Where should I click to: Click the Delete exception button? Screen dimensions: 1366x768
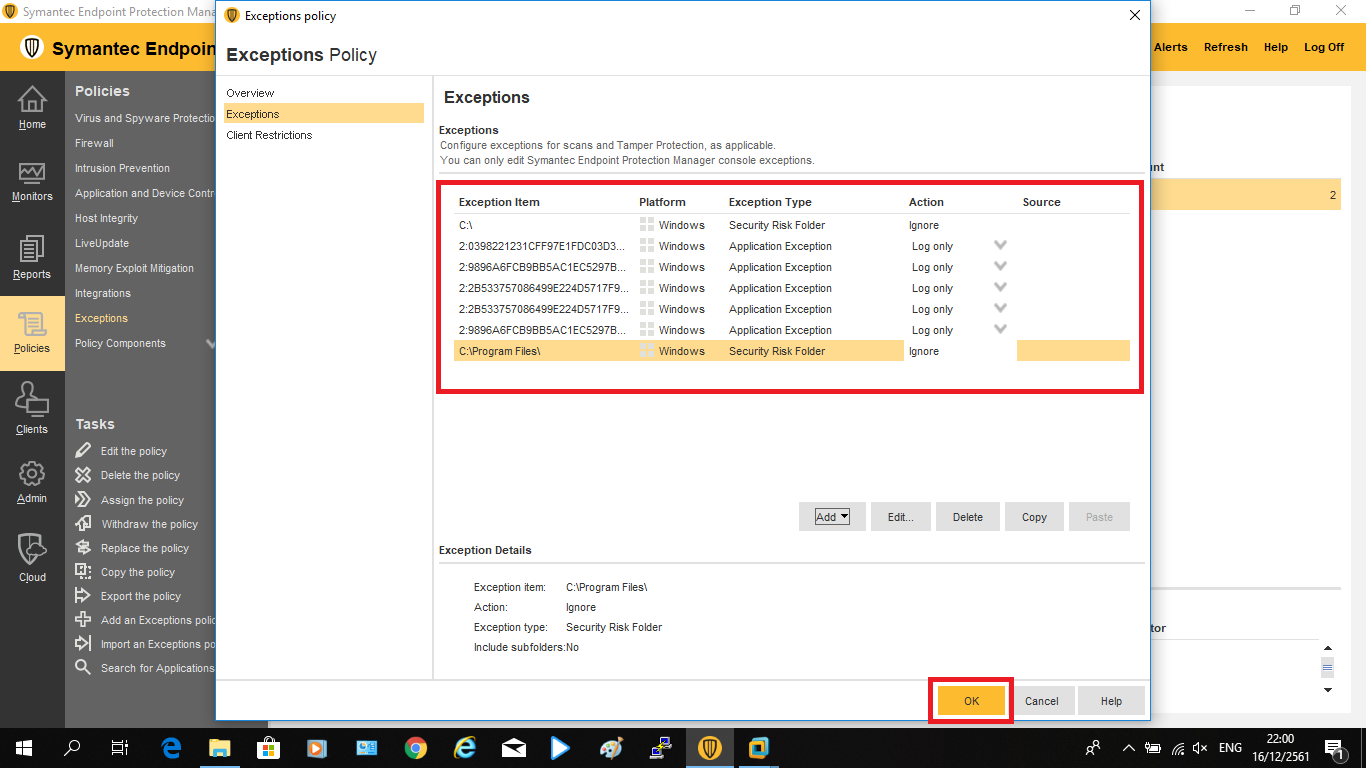[x=967, y=517]
